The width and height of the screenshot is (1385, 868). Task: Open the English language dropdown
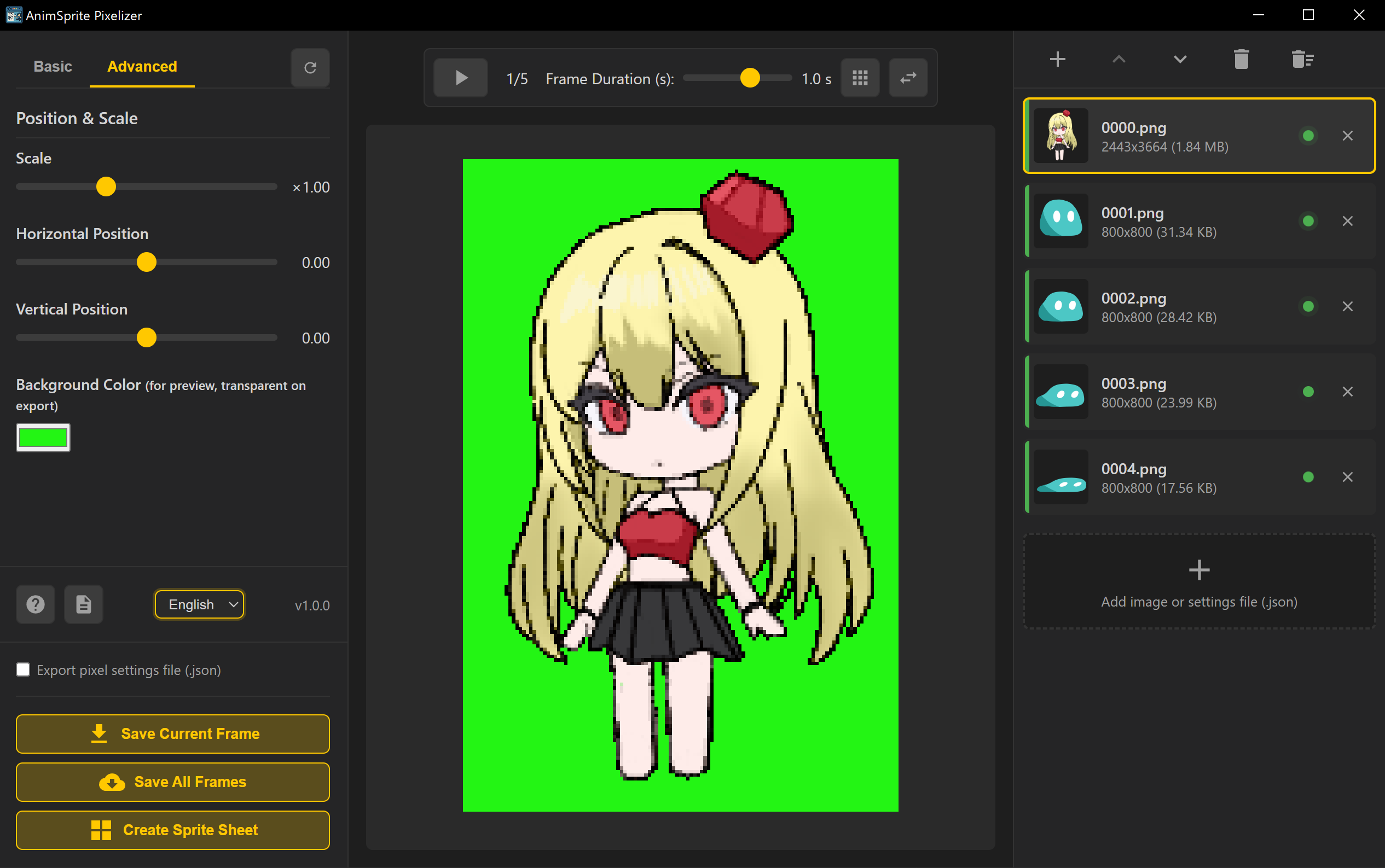pos(200,604)
